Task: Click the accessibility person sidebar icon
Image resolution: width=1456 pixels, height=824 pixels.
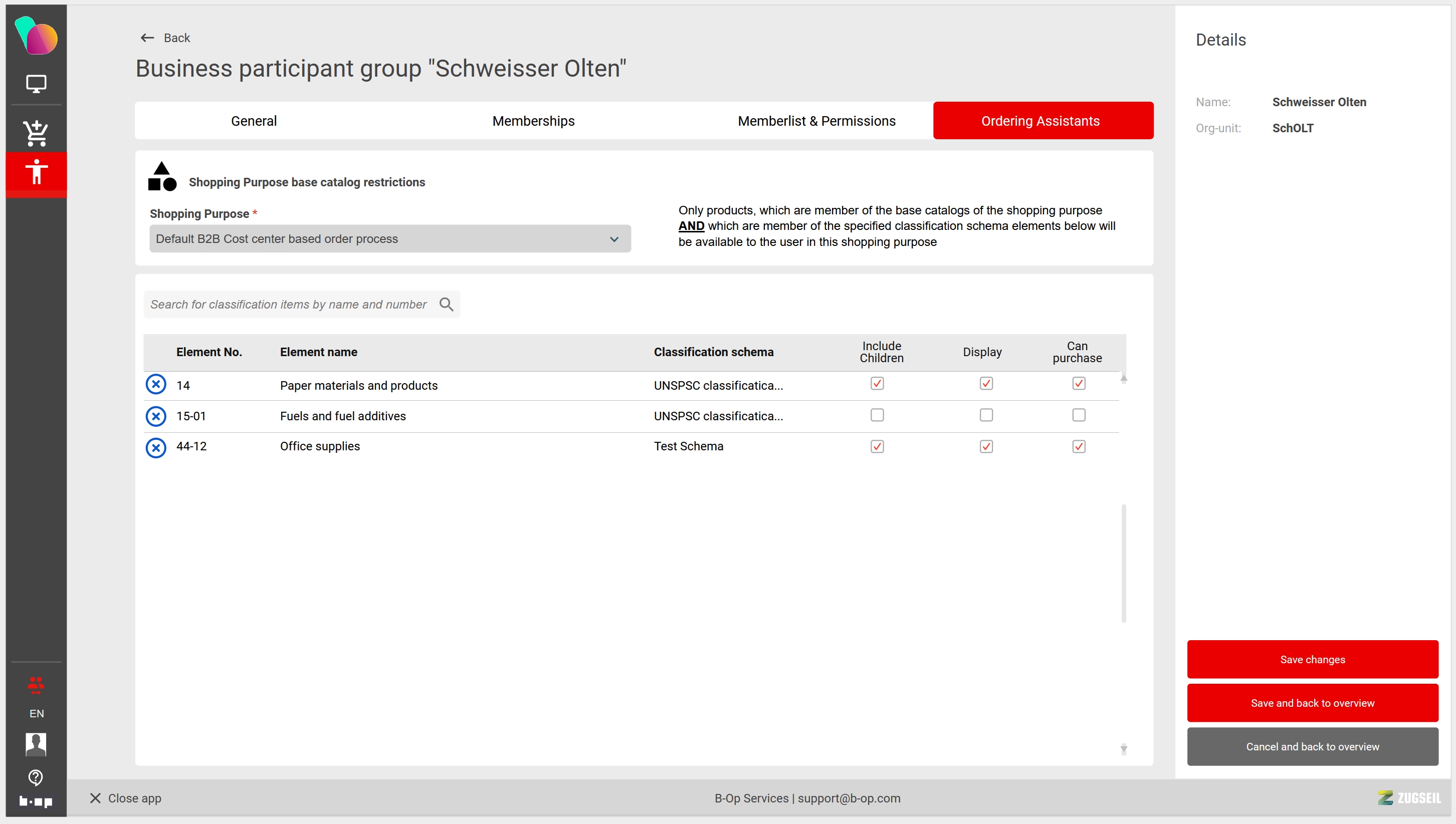Action: pos(36,171)
